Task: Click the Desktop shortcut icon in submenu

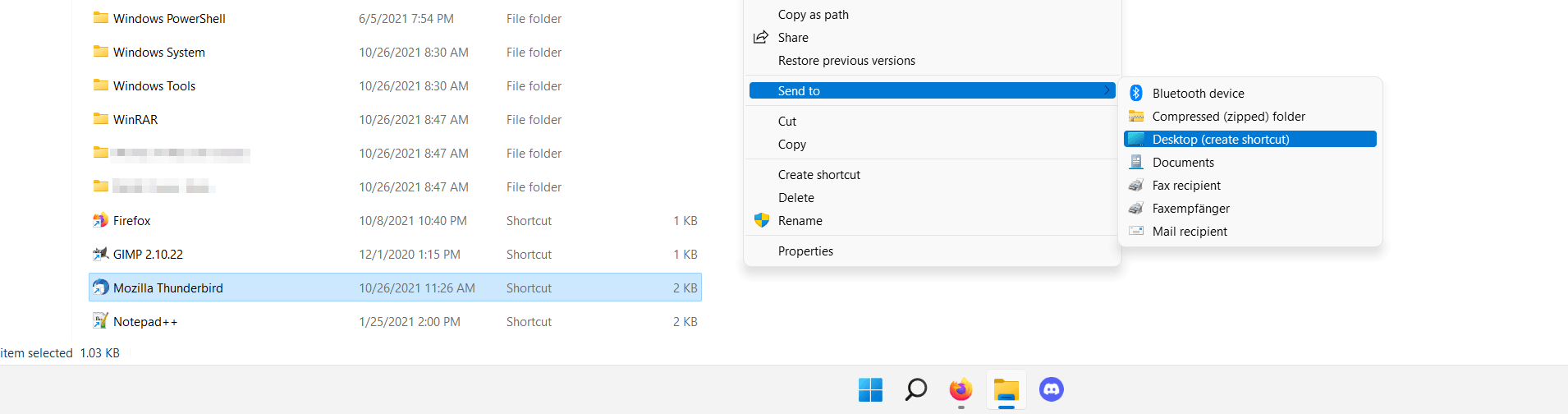Action: [x=1136, y=139]
